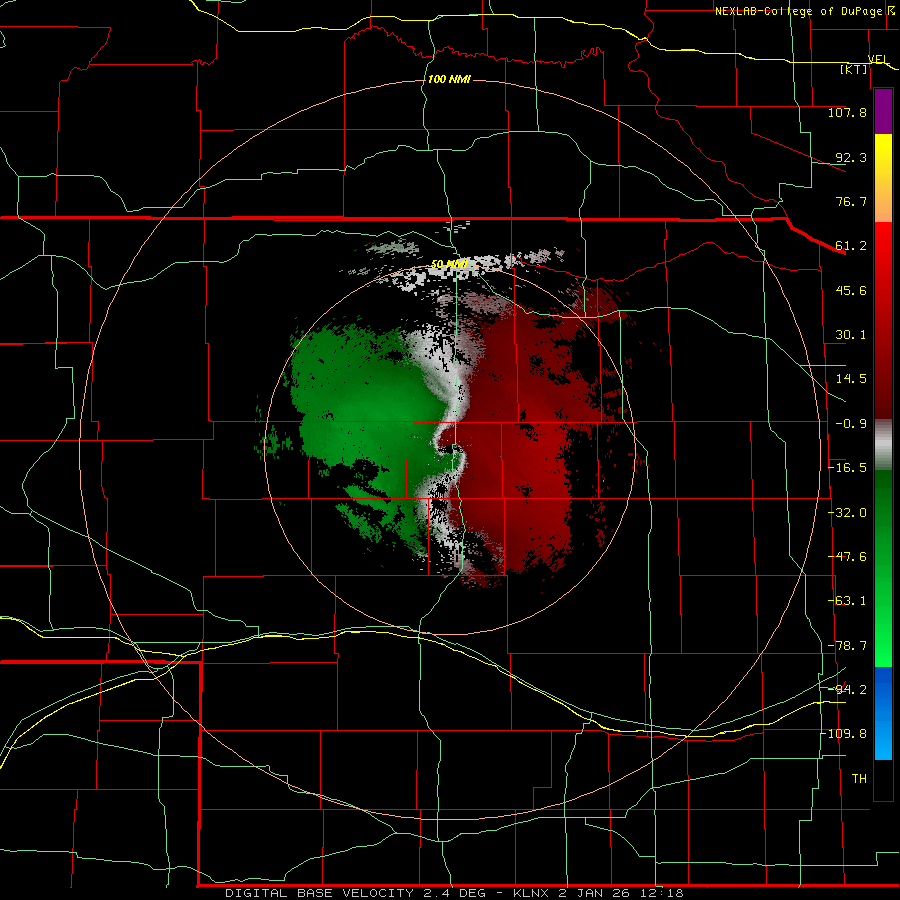900x900 pixels.
Task: Click the NEXLAB-College of DuPage label
Action: pyautogui.click(x=800, y=11)
